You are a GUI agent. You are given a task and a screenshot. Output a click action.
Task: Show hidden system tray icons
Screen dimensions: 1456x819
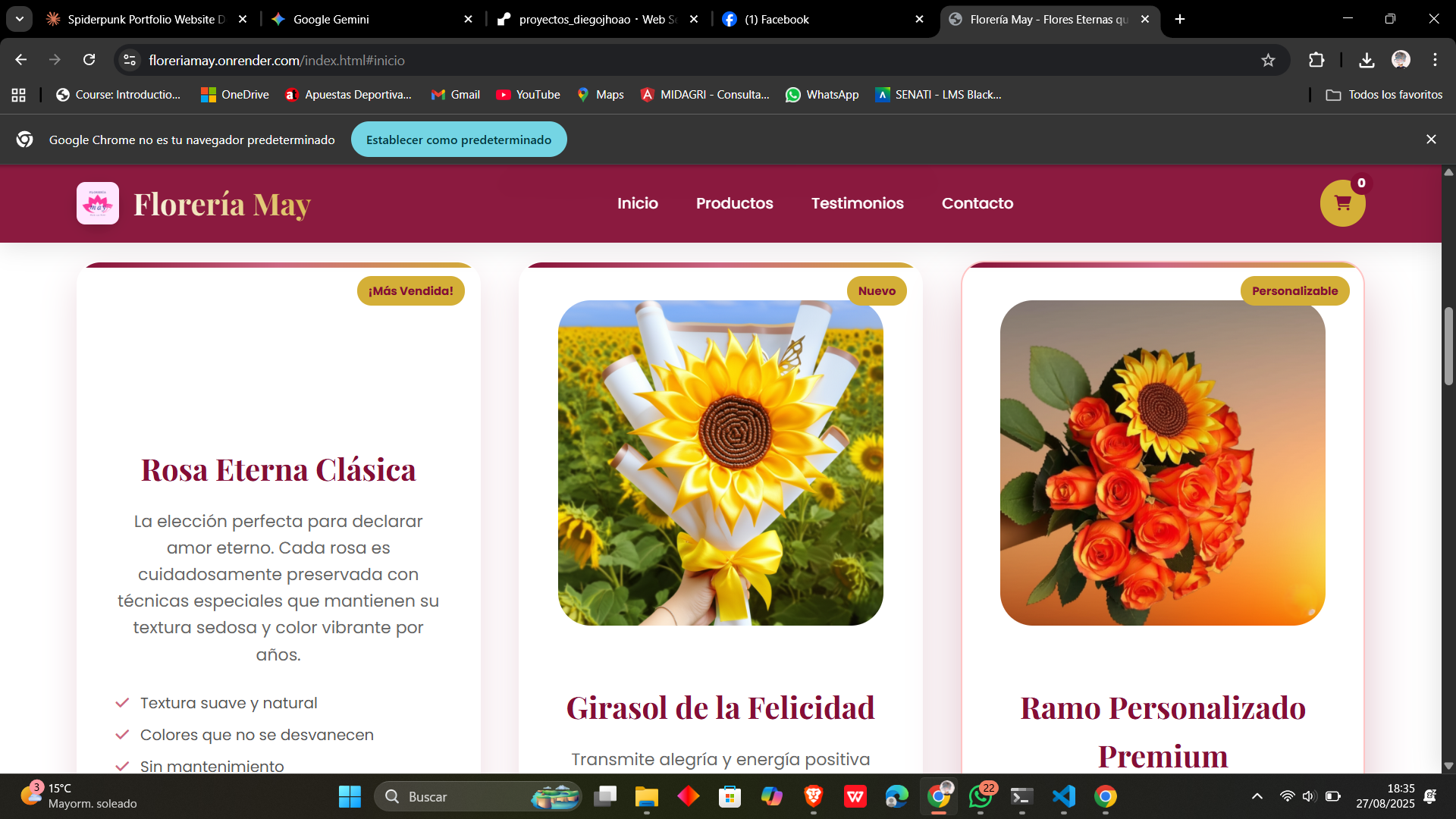(1257, 796)
